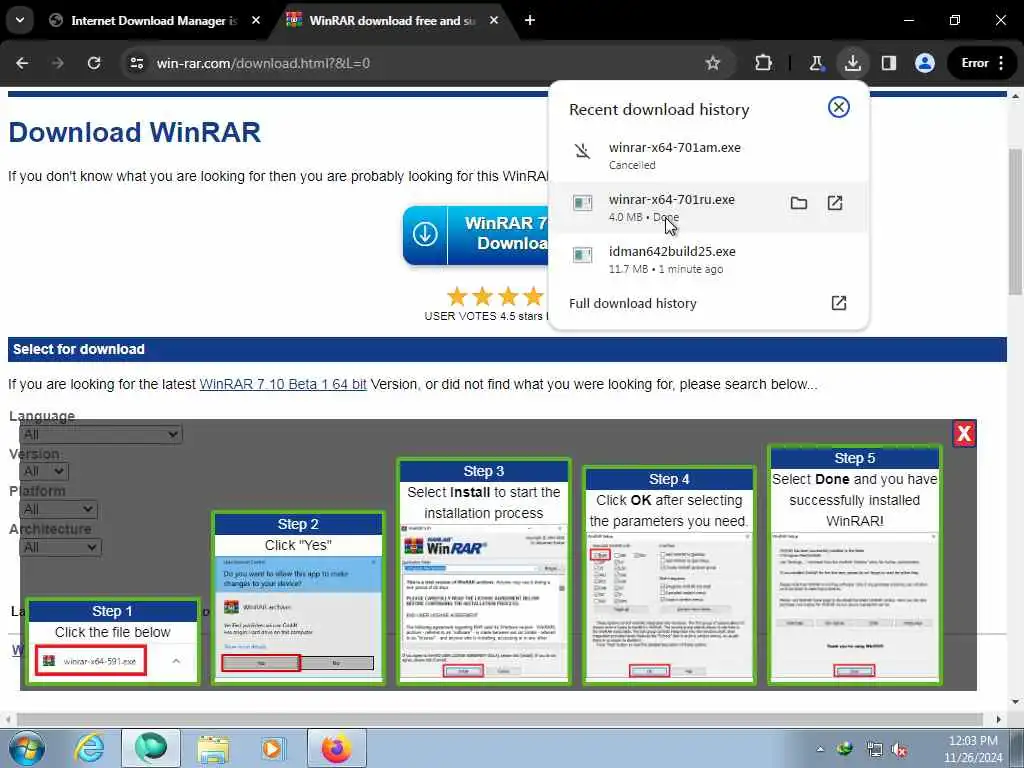The width and height of the screenshot is (1024, 768).
Task: Click the user votes star rating
Action: [495, 296]
